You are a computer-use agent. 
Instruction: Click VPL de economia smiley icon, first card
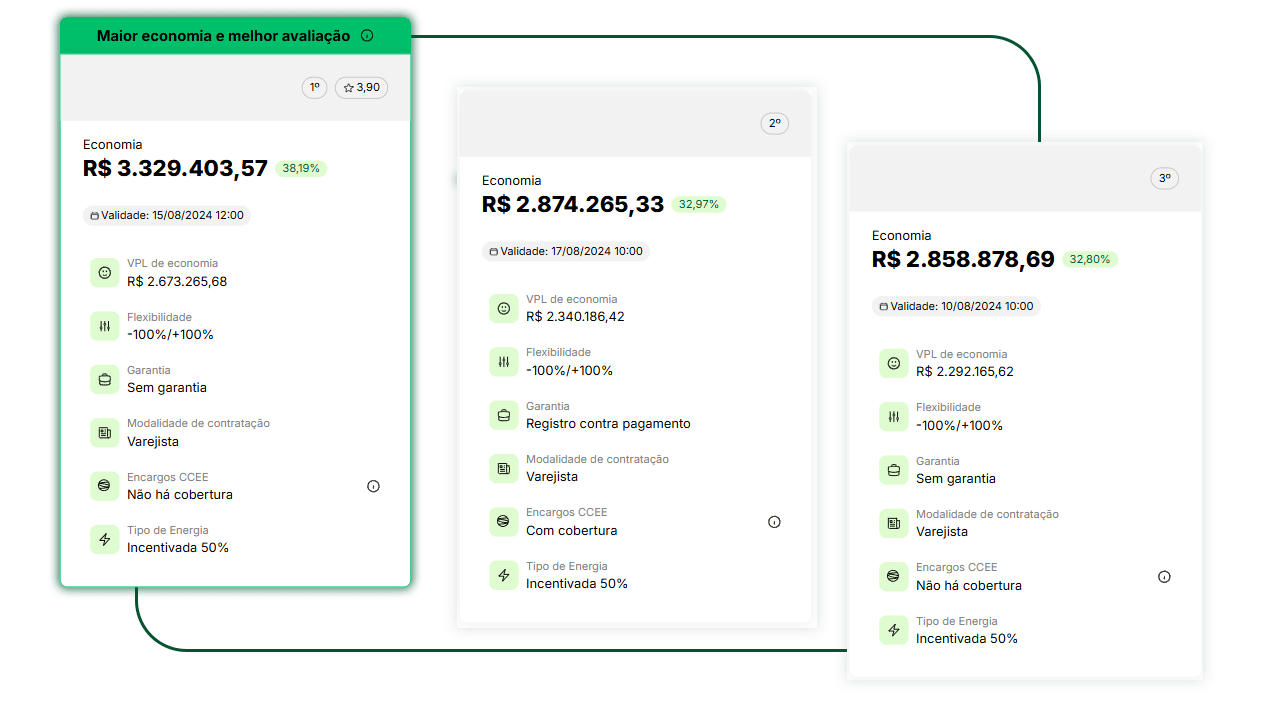(x=104, y=272)
